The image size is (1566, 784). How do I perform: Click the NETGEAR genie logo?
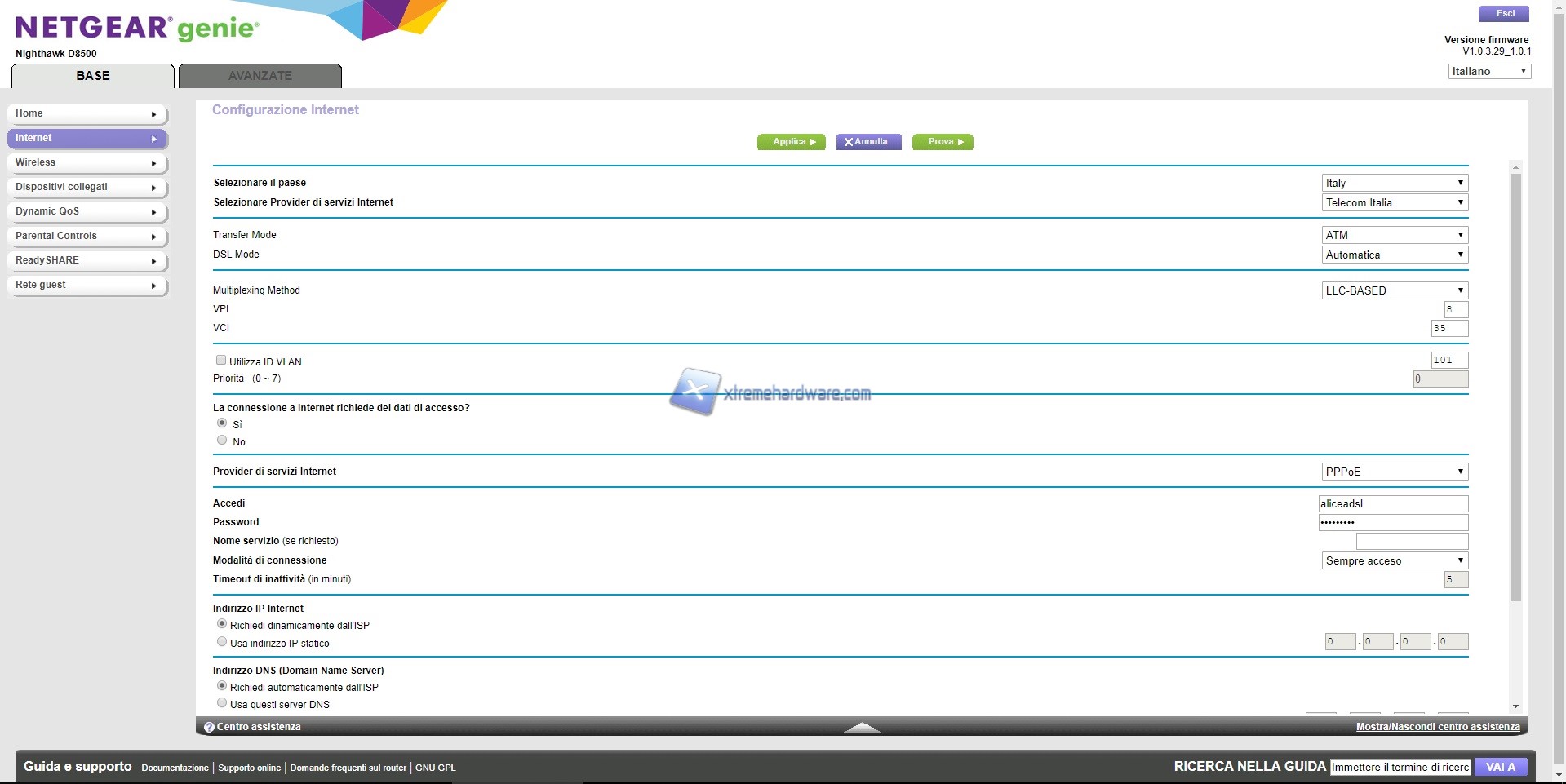click(x=137, y=28)
